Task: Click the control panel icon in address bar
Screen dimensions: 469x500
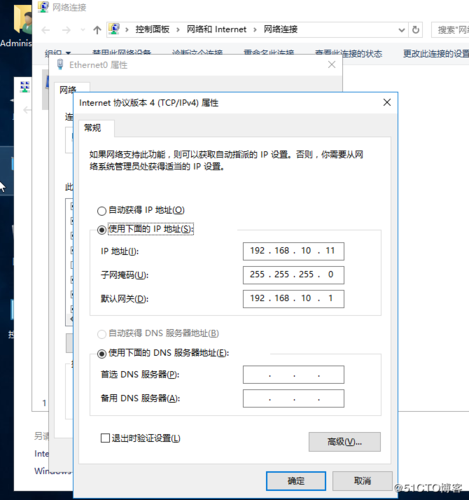Action: tap(114, 29)
